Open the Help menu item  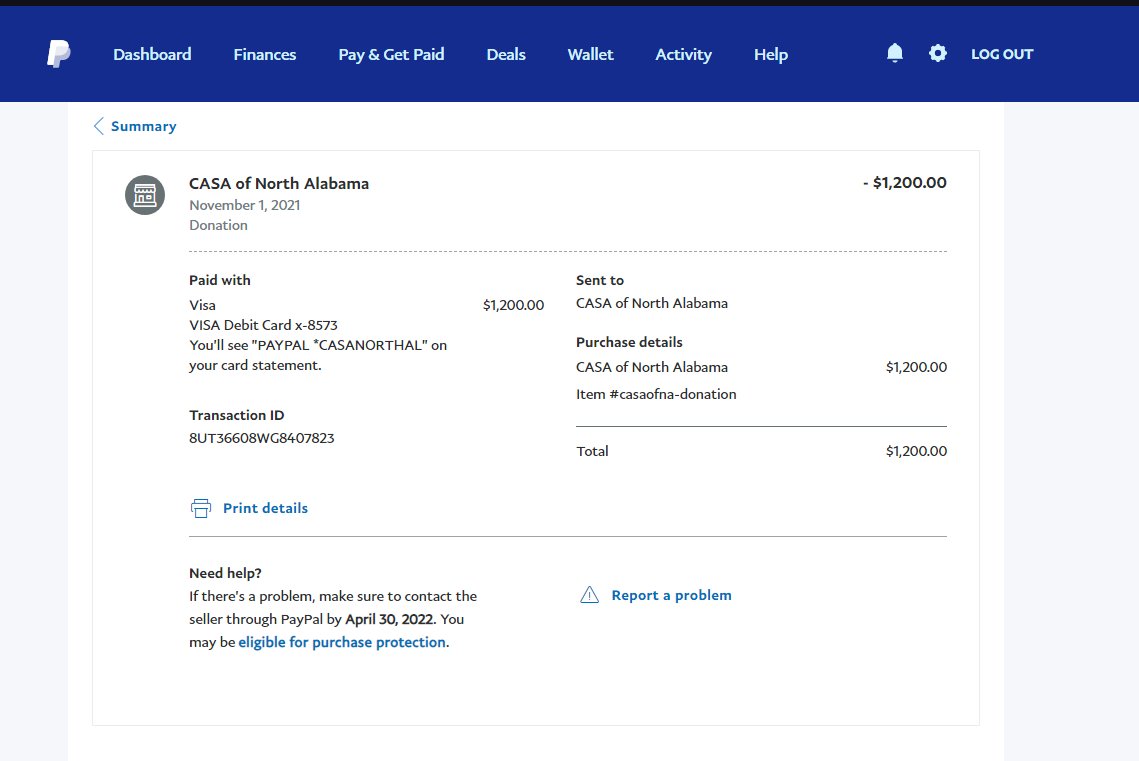pos(771,54)
